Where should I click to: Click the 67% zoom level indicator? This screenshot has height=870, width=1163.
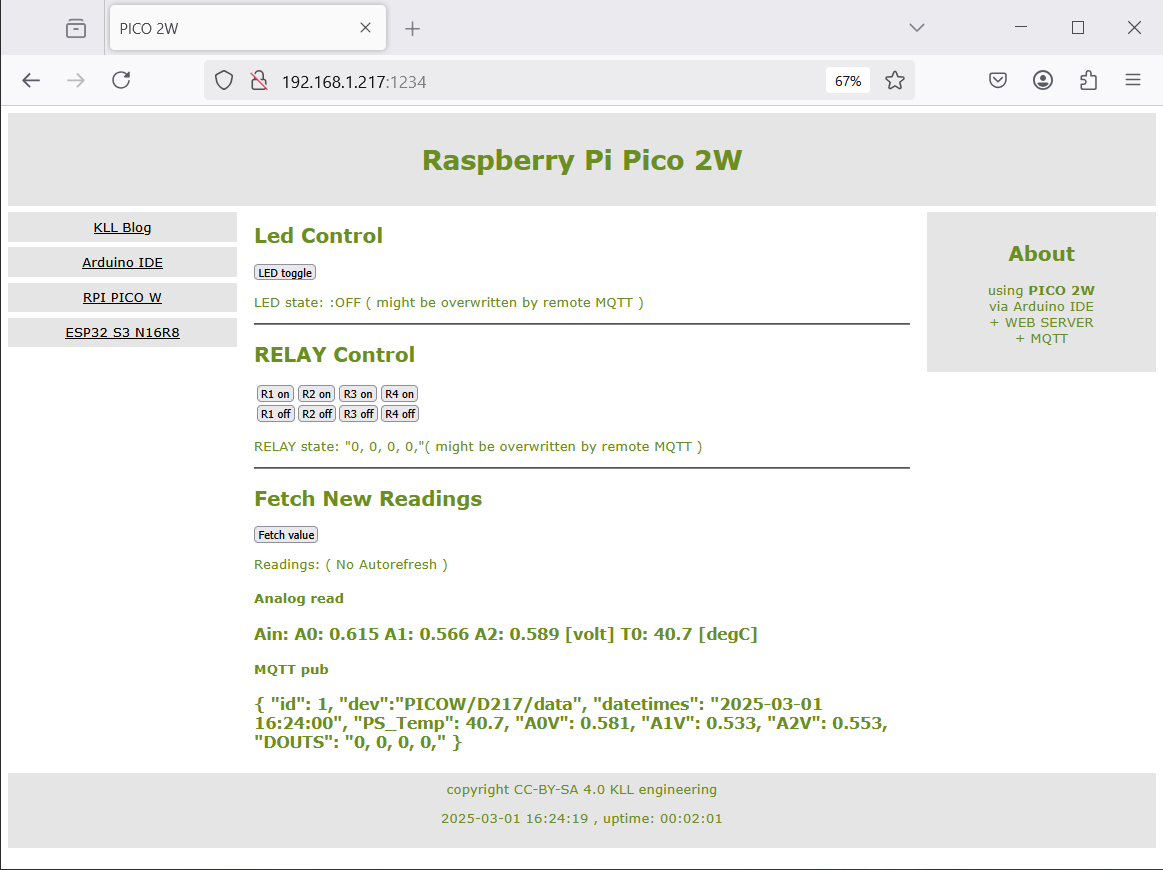pyautogui.click(x=848, y=81)
